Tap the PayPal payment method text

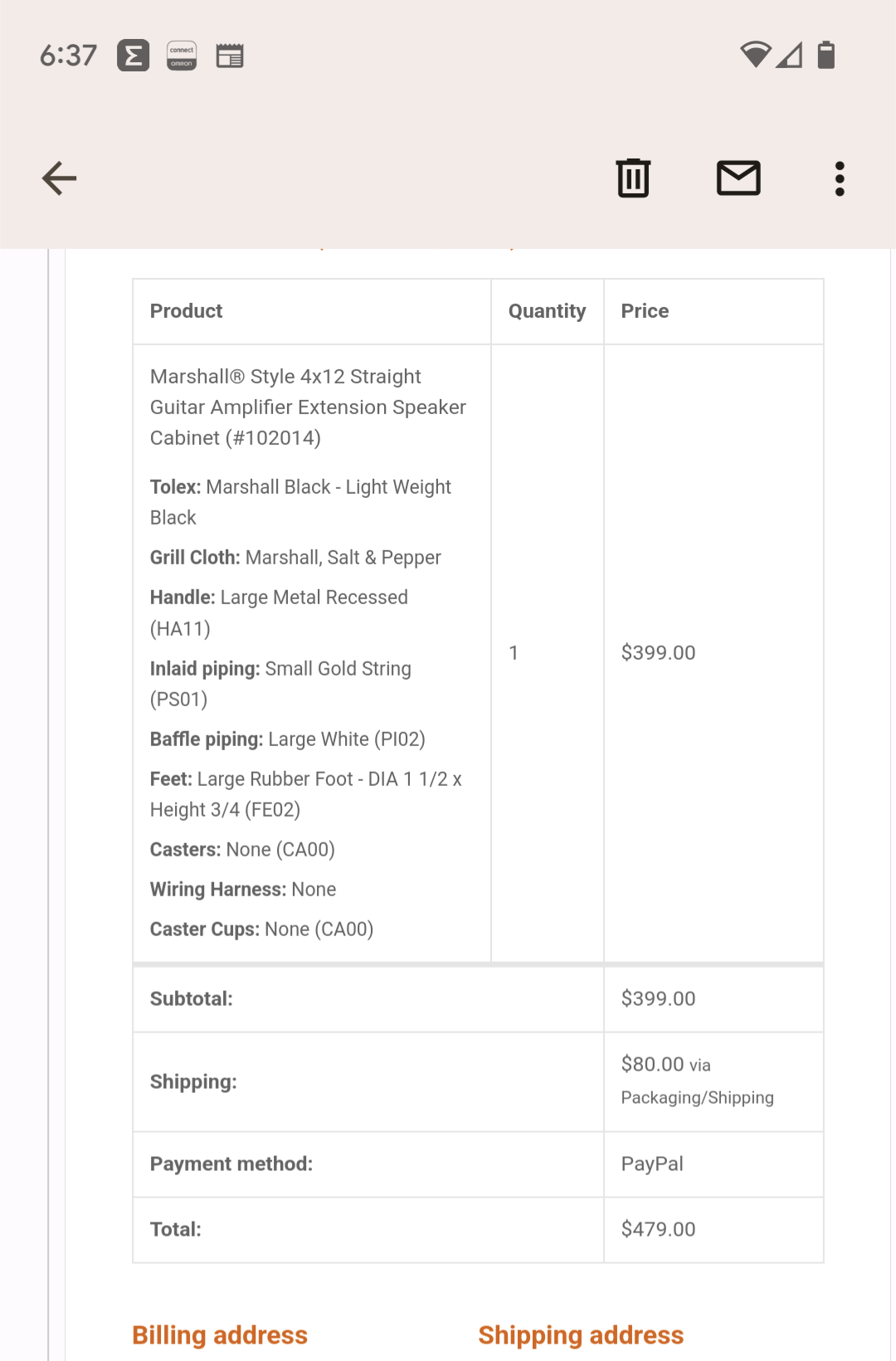[651, 1163]
